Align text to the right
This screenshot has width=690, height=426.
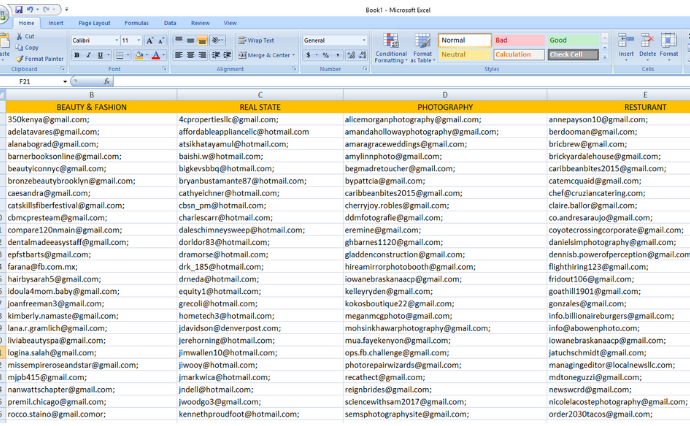pos(202,55)
